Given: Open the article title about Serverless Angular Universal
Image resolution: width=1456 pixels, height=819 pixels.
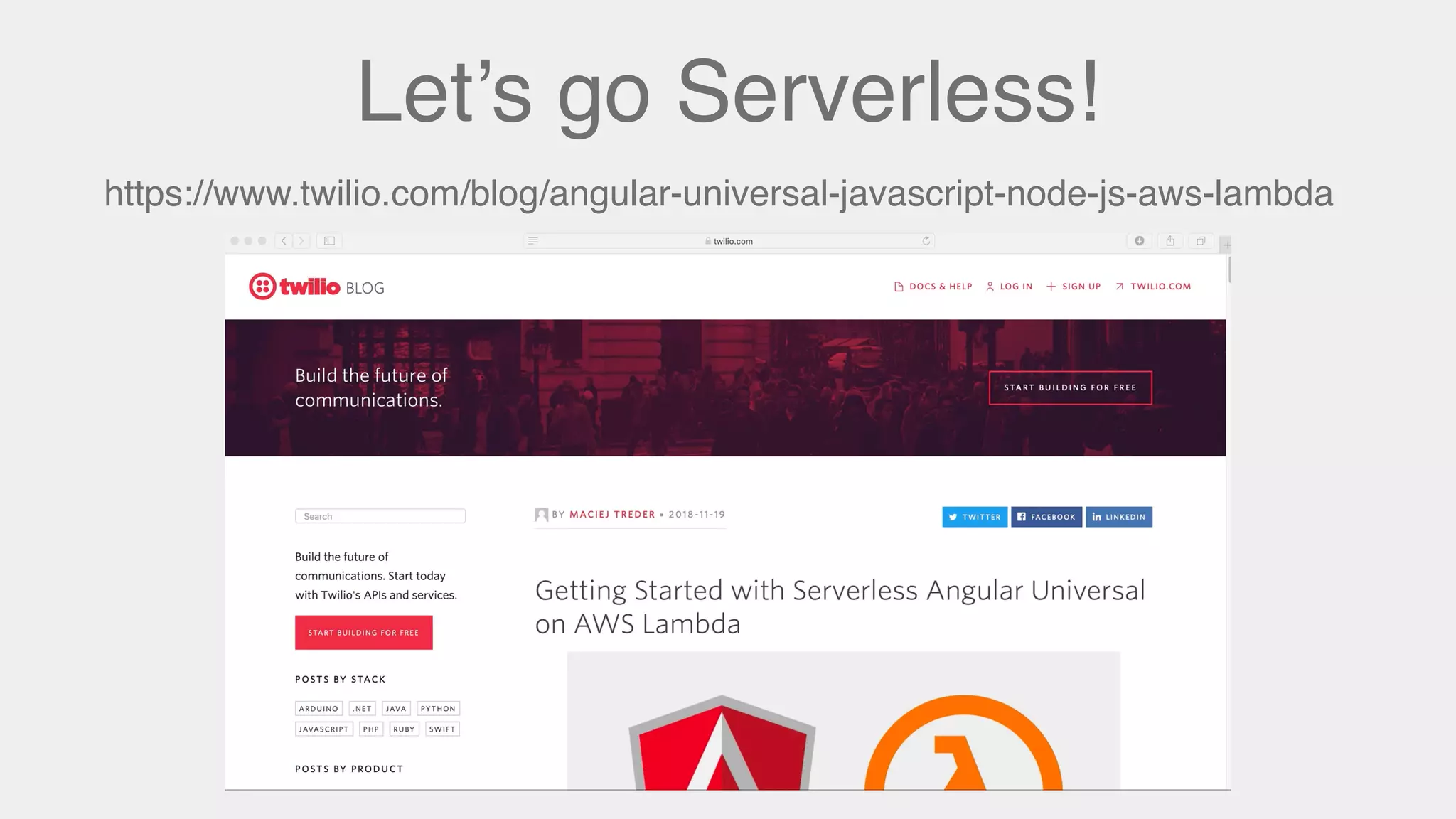Looking at the screenshot, I should (x=840, y=607).
